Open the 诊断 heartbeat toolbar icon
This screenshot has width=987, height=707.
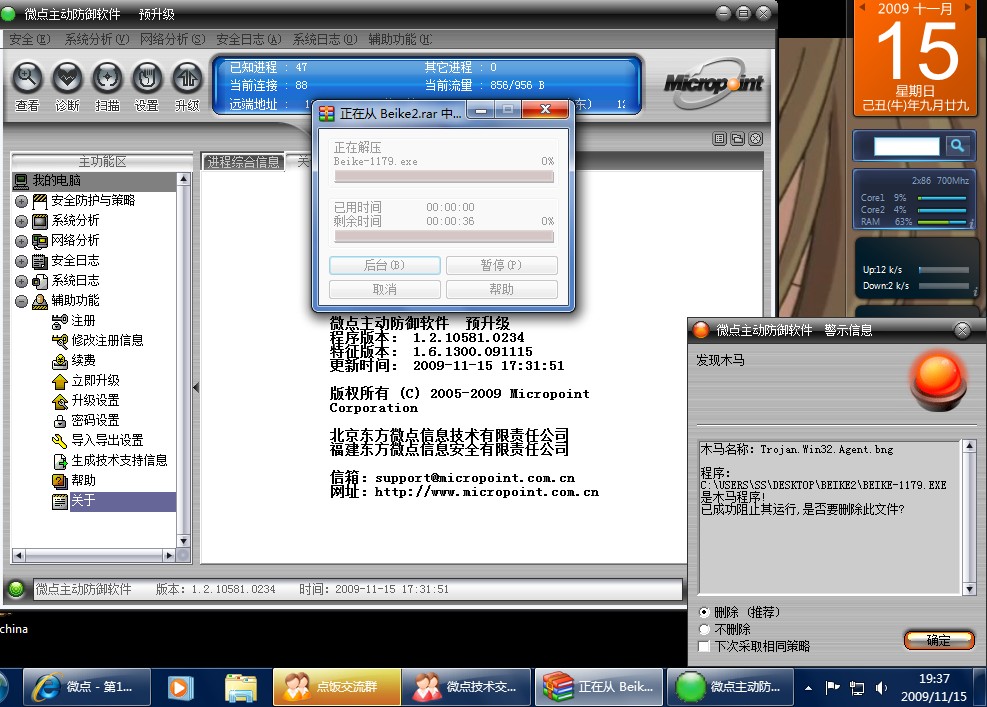[67, 77]
